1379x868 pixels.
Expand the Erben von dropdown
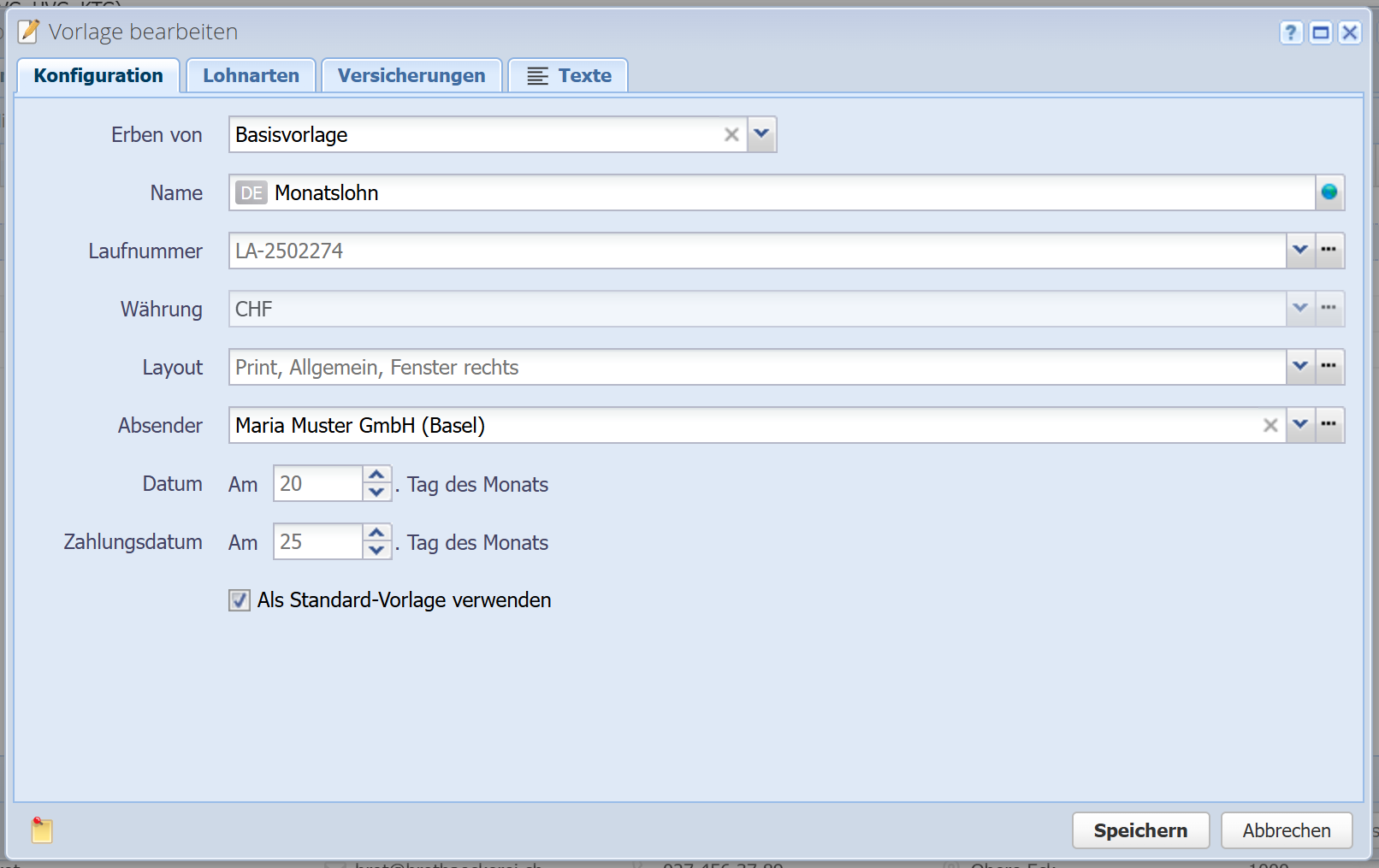[x=761, y=134]
